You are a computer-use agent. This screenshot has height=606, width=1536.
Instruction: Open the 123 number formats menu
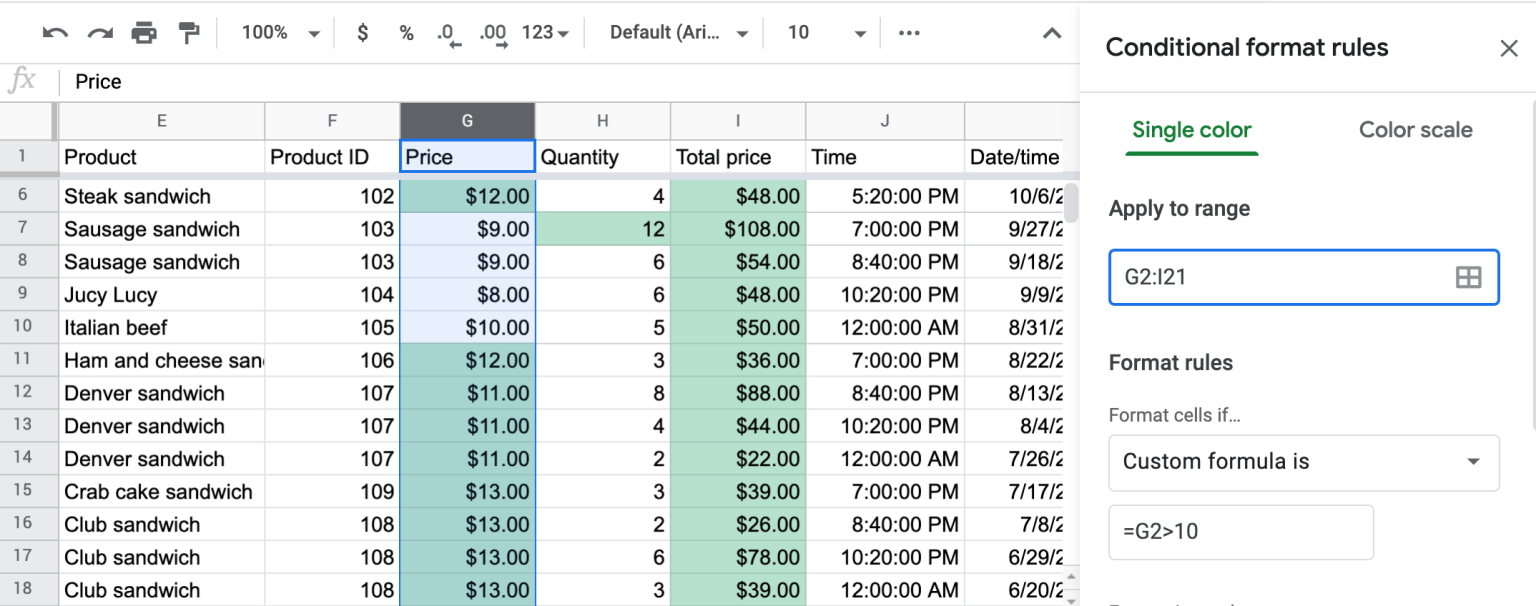tap(540, 32)
